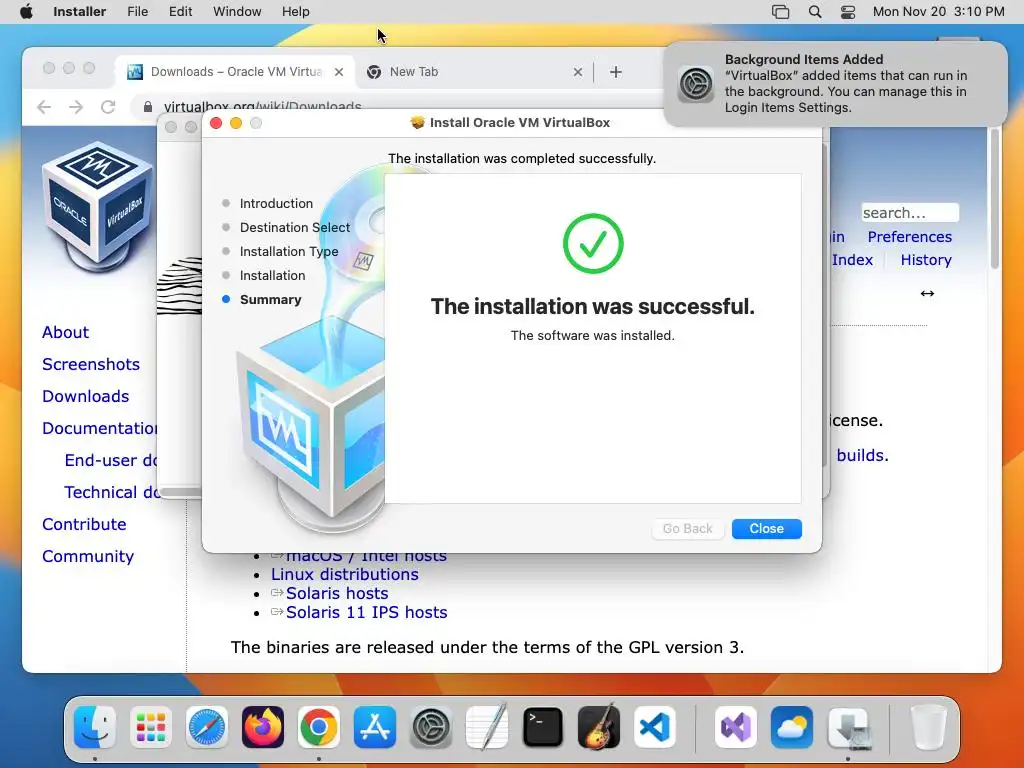
Task: Click the Background Items Added notification icon
Action: point(696,84)
